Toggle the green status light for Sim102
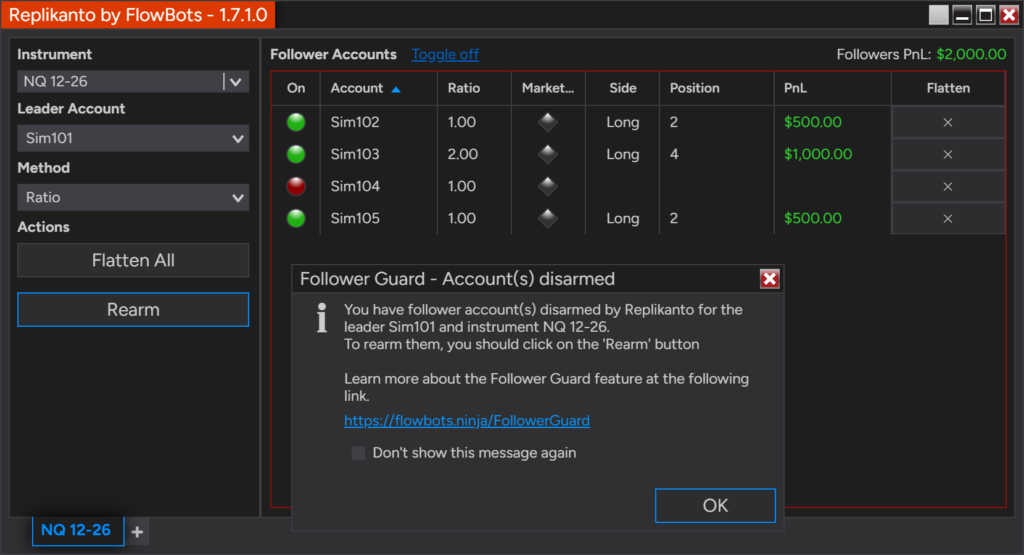This screenshot has height=555, width=1024. pyautogui.click(x=296, y=122)
